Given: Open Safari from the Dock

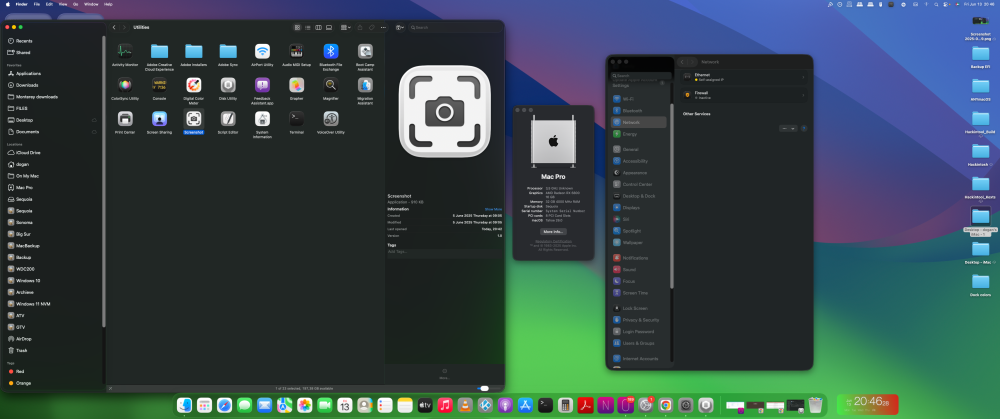Looking at the screenshot, I should (224, 405).
